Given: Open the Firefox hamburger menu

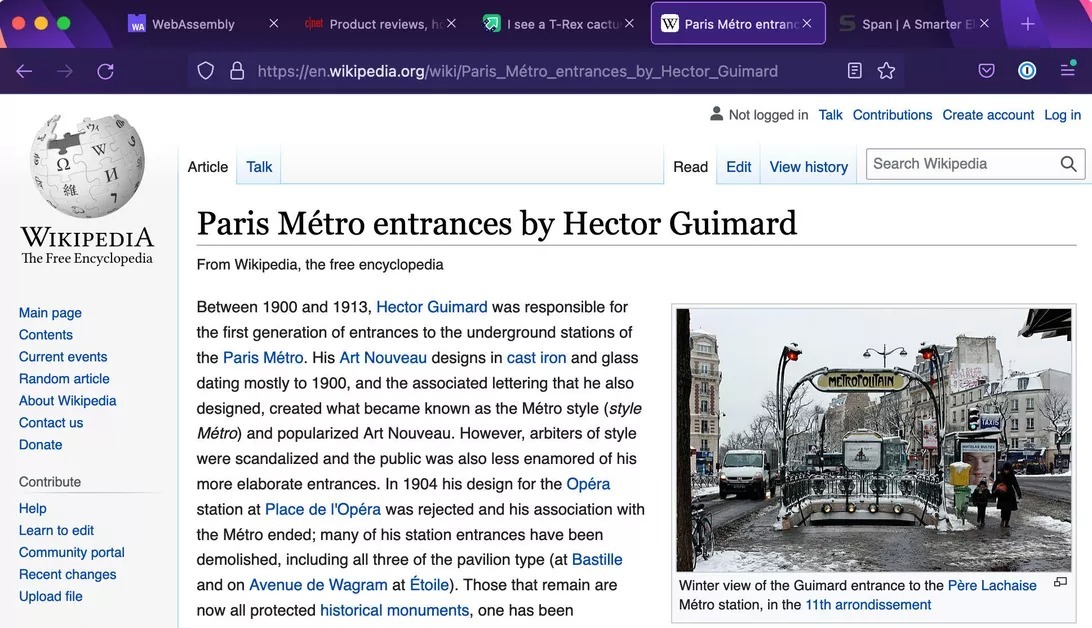Looking at the screenshot, I should (x=1067, y=70).
